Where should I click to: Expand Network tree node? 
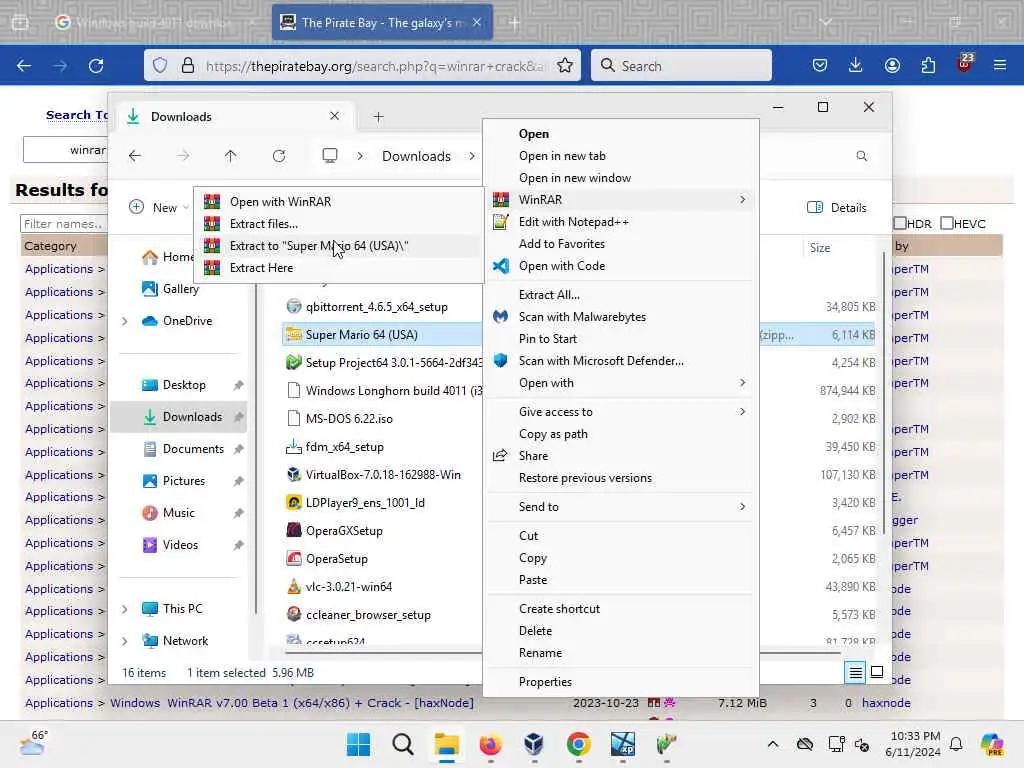(x=125, y=641)
